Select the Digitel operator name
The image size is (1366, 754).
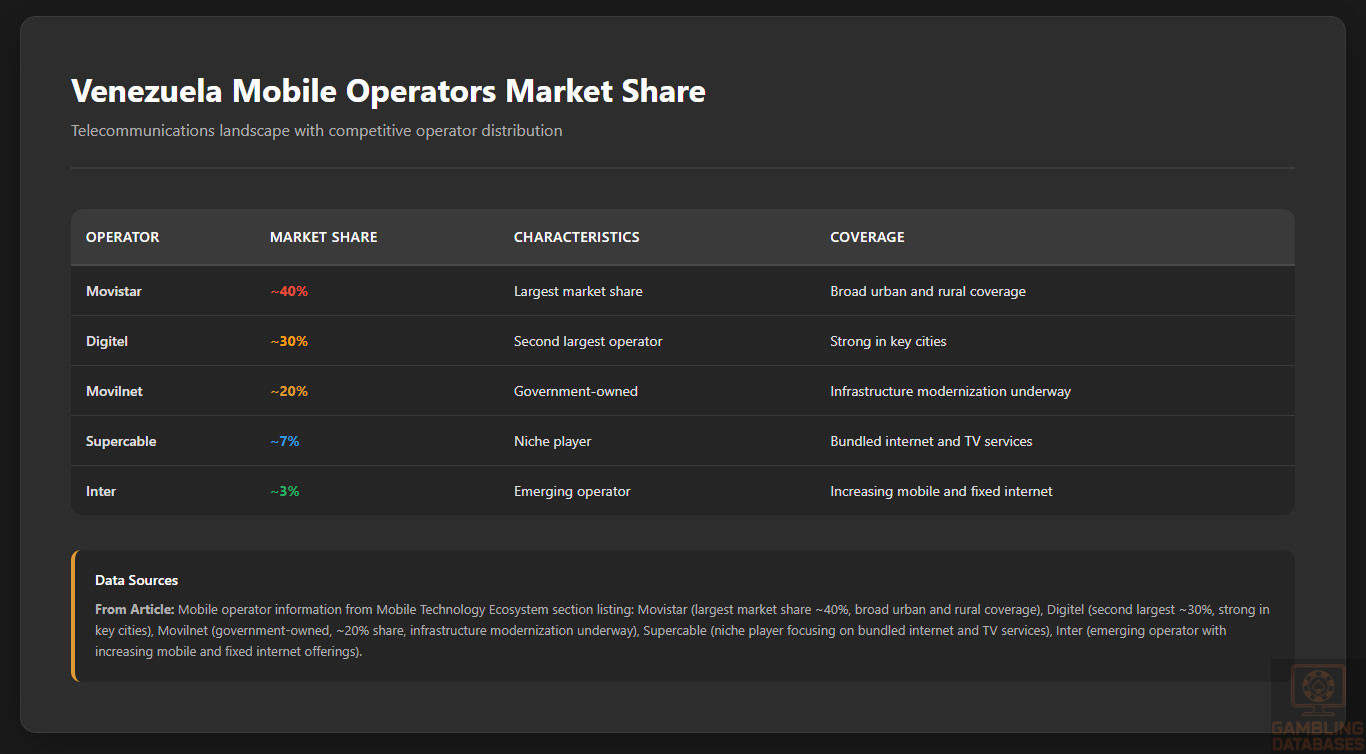[107, 341]
